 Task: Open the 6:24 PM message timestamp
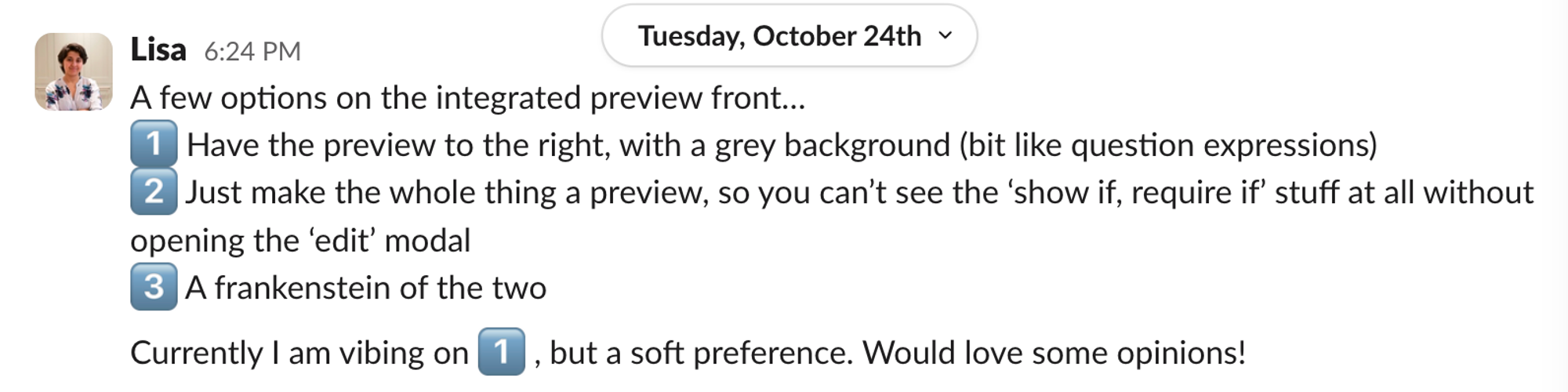252,52
